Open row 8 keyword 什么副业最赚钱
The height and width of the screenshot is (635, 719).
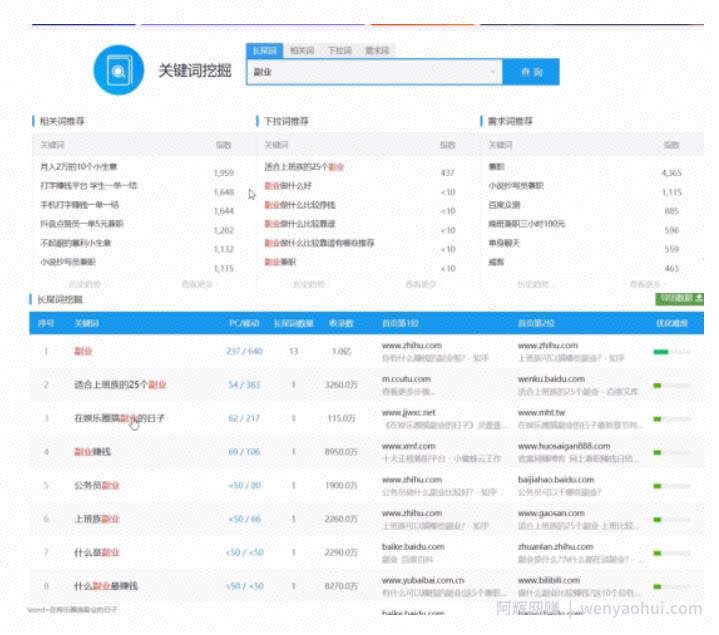tap(106, 585)
